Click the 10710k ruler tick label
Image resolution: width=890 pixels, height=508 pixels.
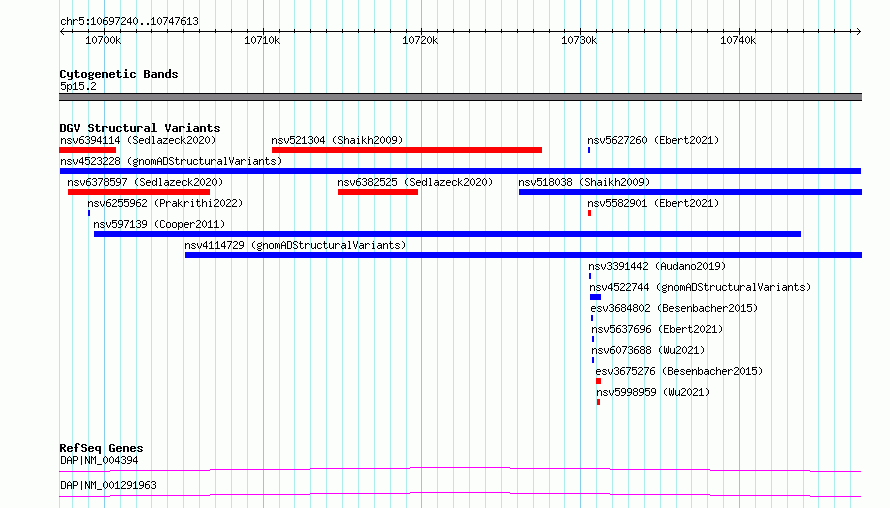click(262, 40)
